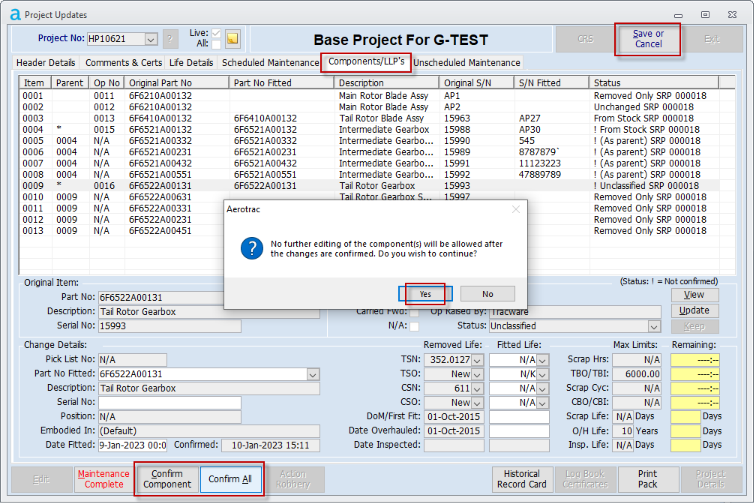Open Scheduled Maintenance tab
754x503 pixels.
[x=270, y=63]
